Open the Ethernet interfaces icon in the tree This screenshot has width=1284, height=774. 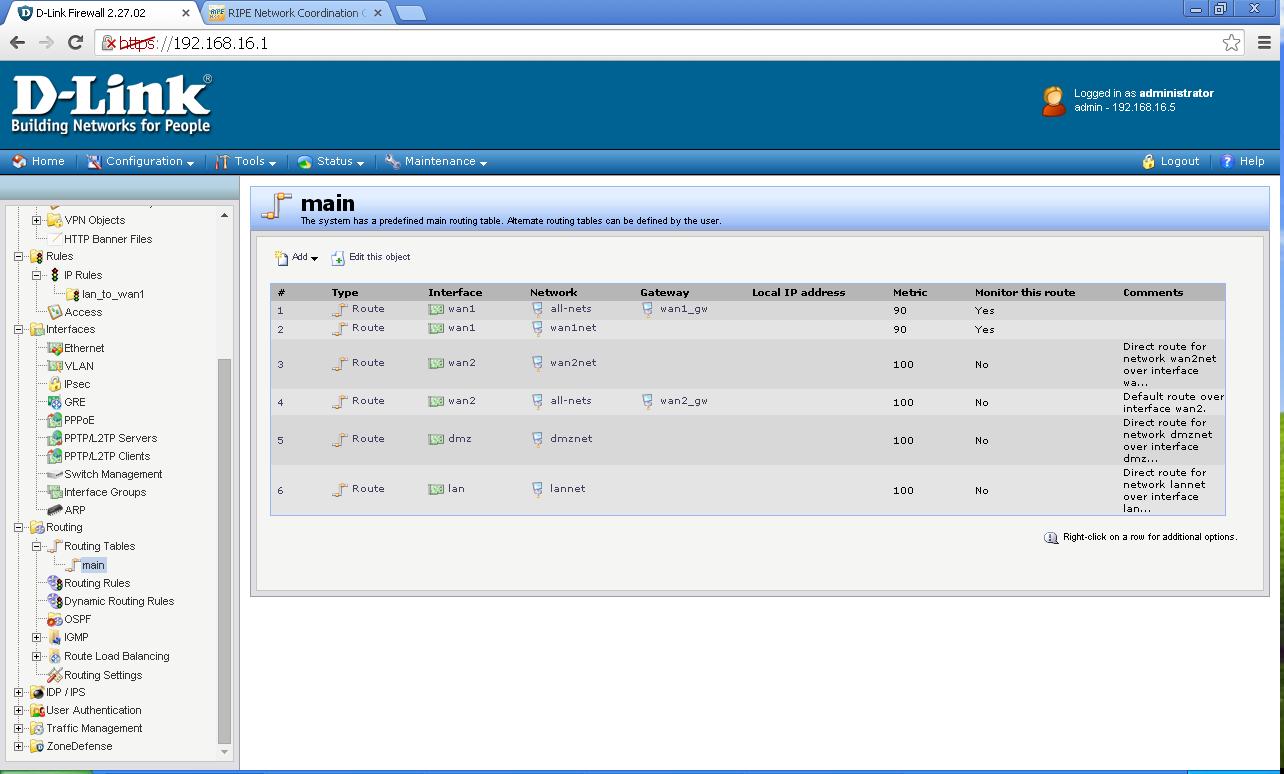click(55, 348)
